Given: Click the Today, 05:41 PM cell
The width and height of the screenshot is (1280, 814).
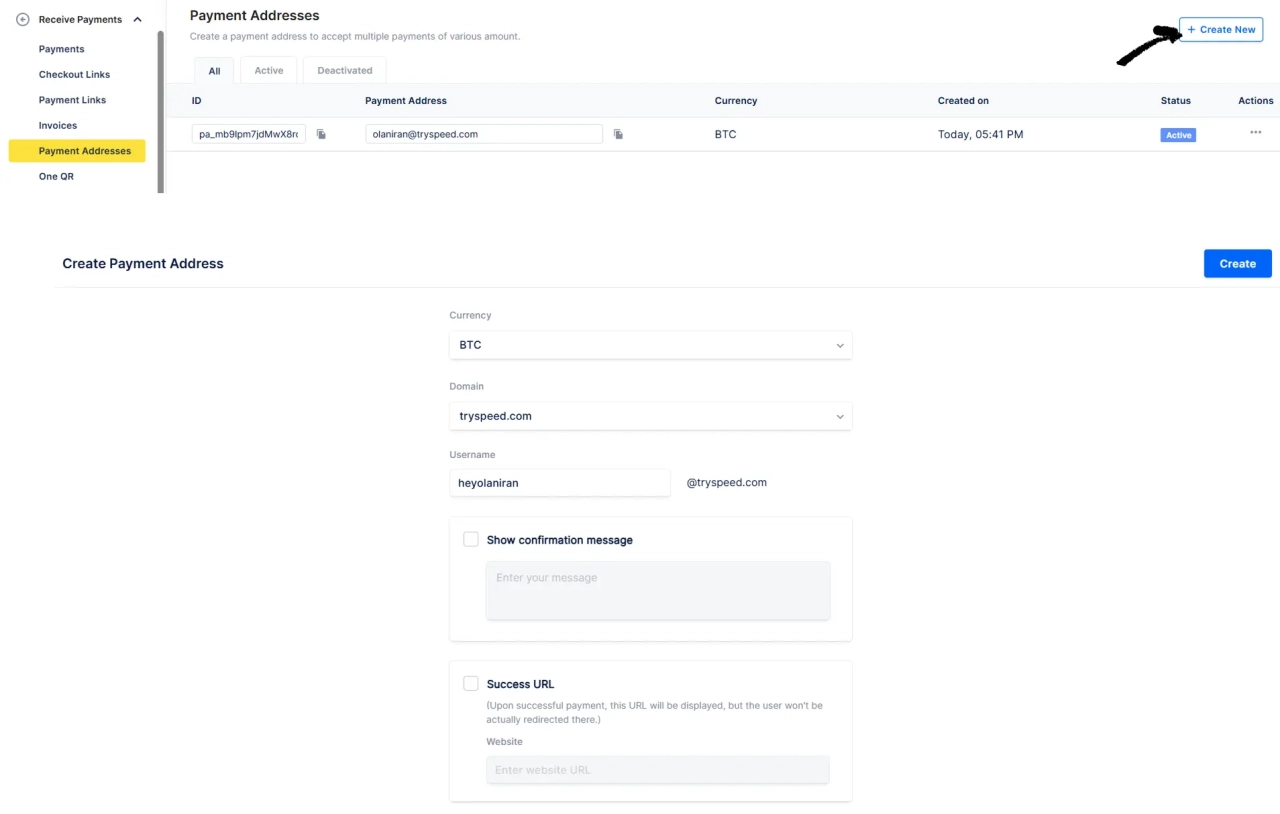Looking at the screenshot, I should tap(980, 134).
